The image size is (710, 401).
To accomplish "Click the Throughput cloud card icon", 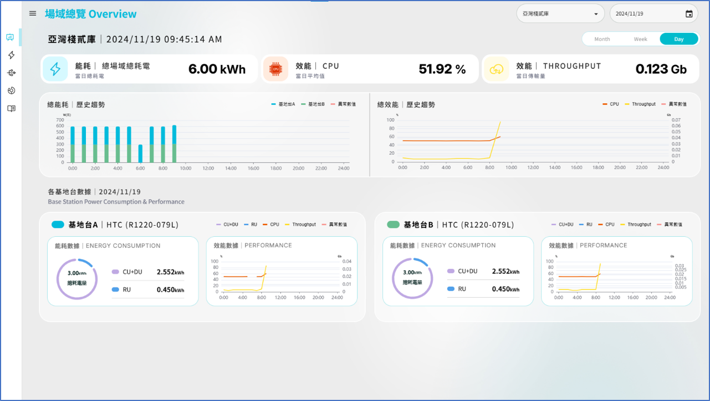I will pos(497,69).
